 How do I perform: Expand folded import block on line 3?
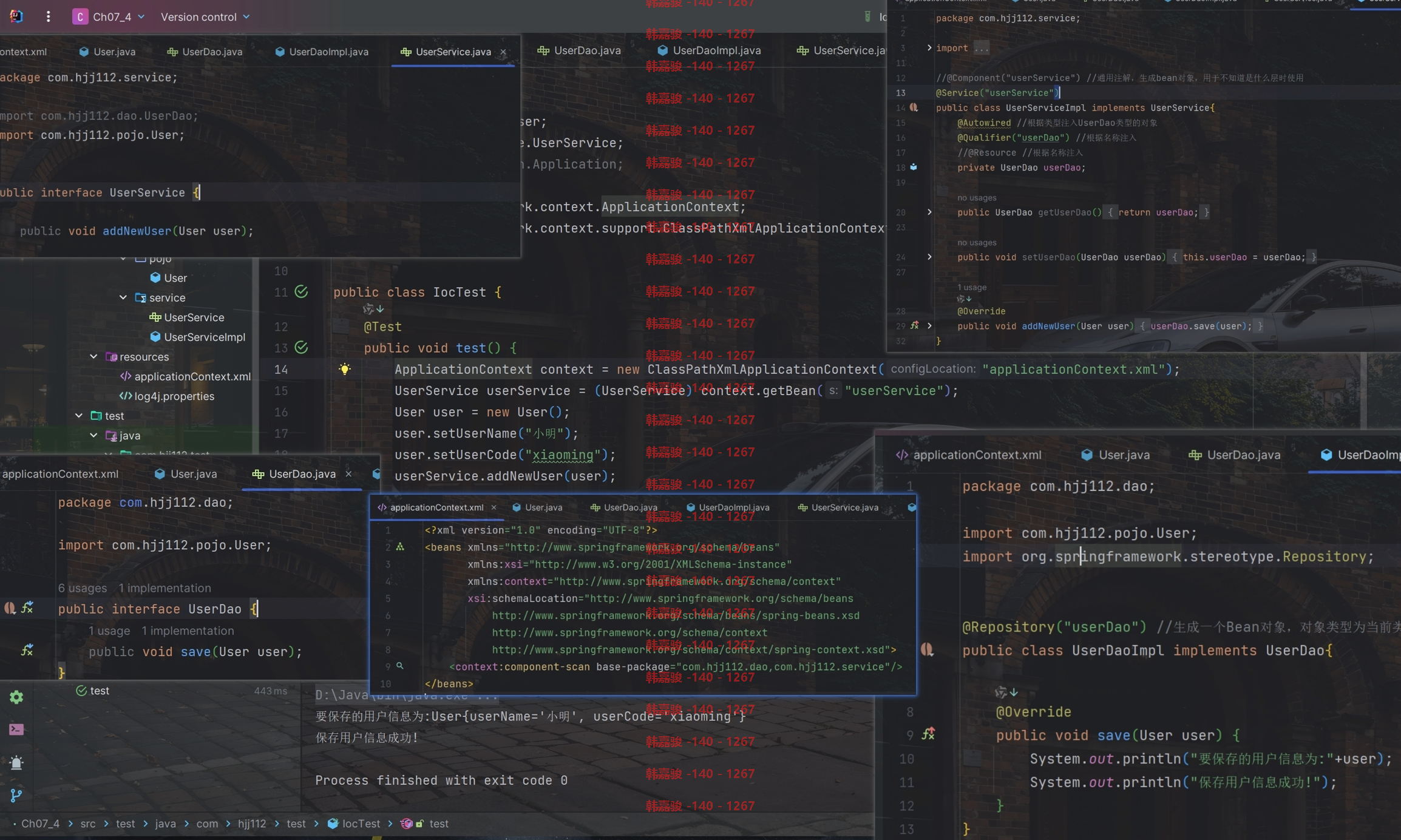(x=929, y=48)
